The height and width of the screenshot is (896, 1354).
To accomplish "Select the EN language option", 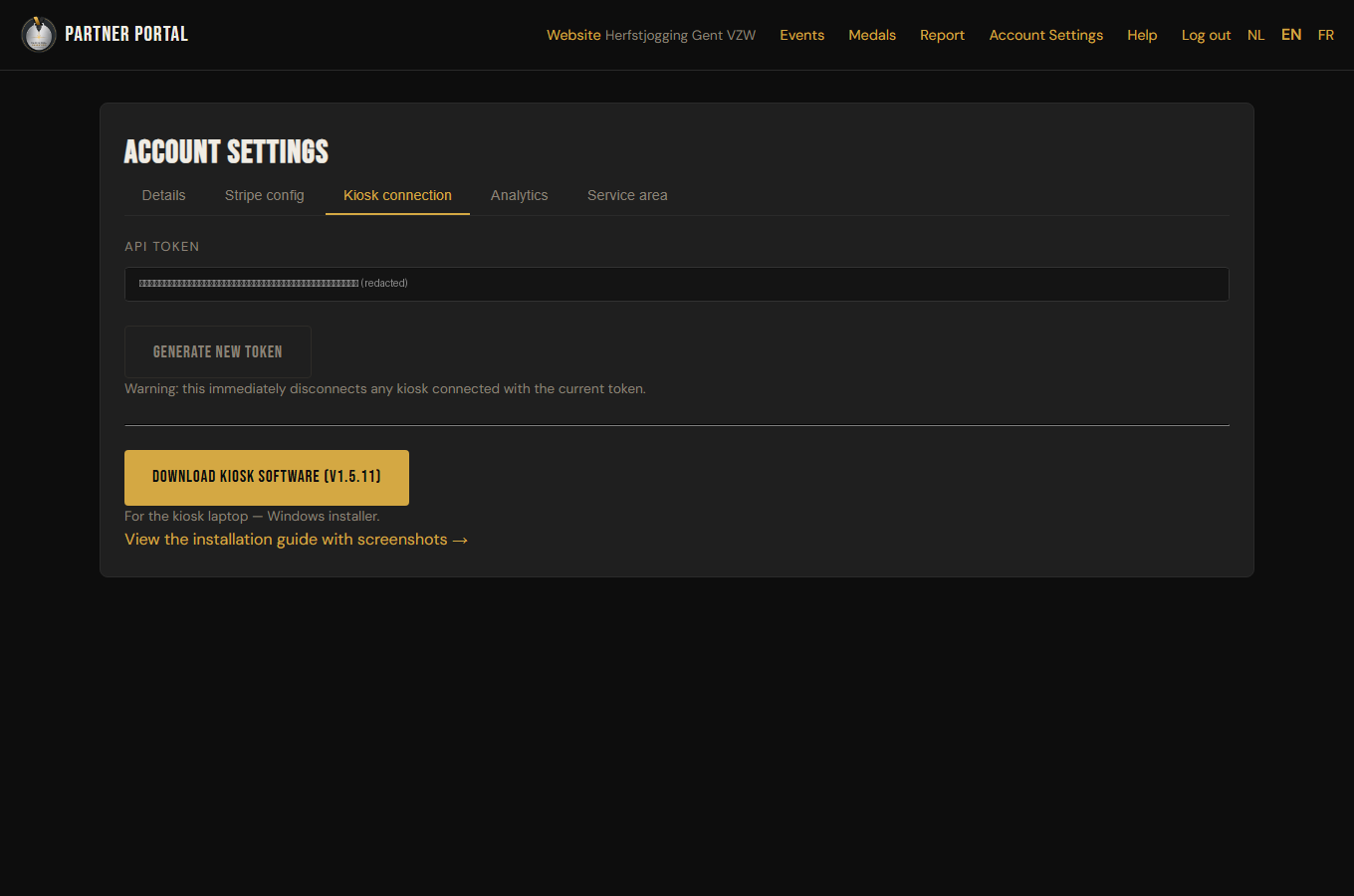I will point(1291,35).
